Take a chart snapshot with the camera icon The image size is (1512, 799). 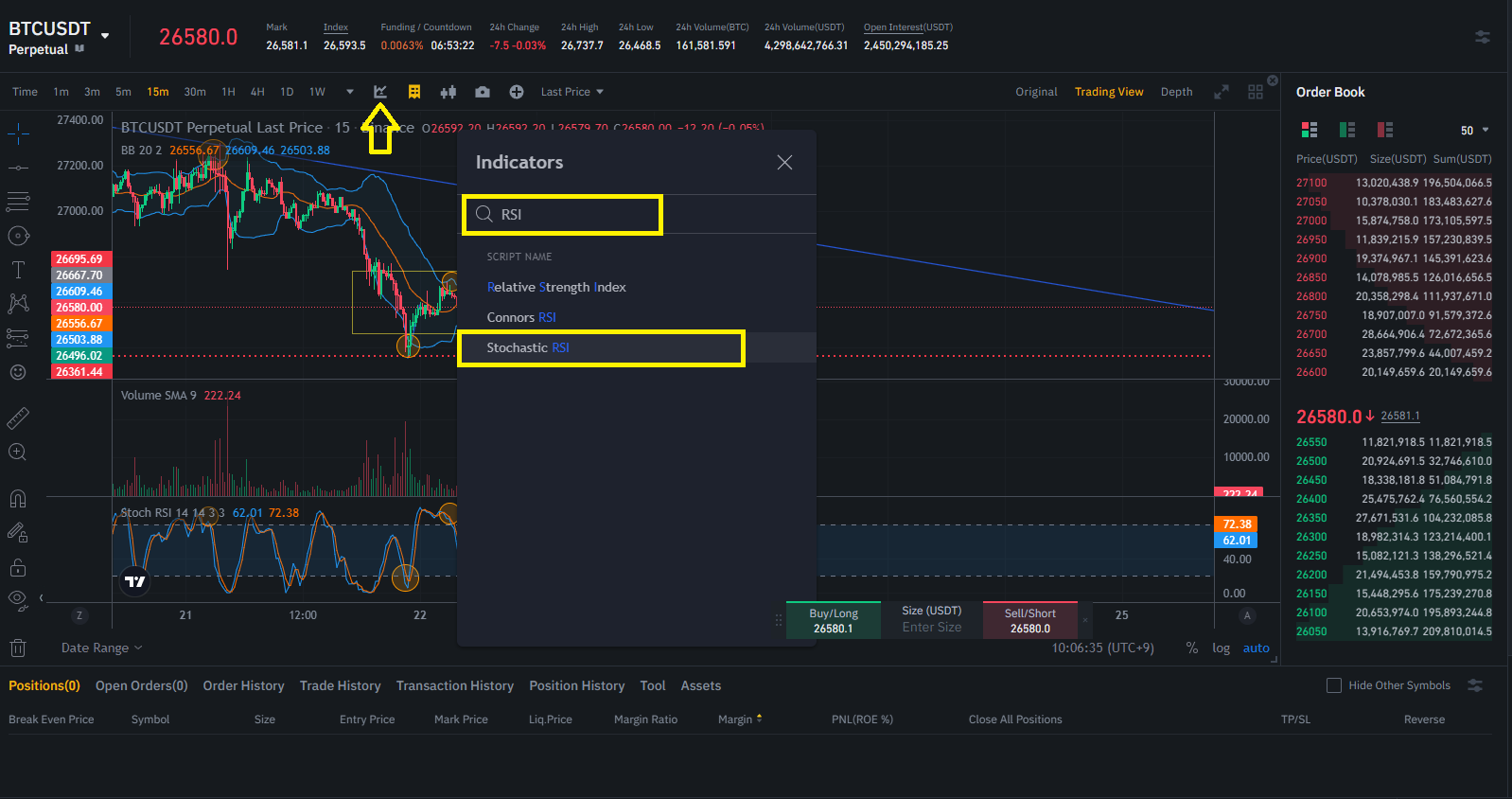(483, 92)
